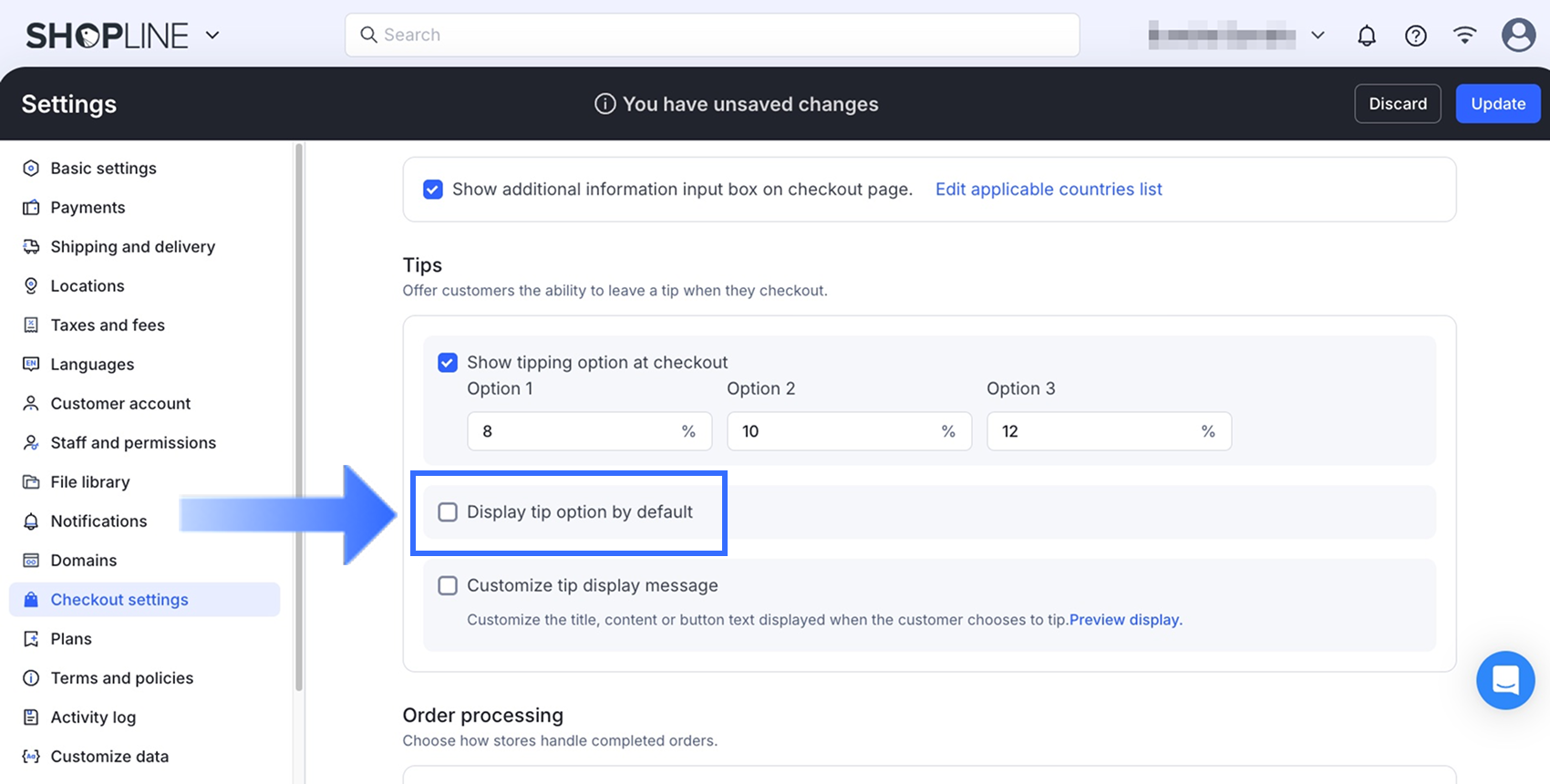
Task: Open Payments settings in sidebar
Action: (88, 208)
